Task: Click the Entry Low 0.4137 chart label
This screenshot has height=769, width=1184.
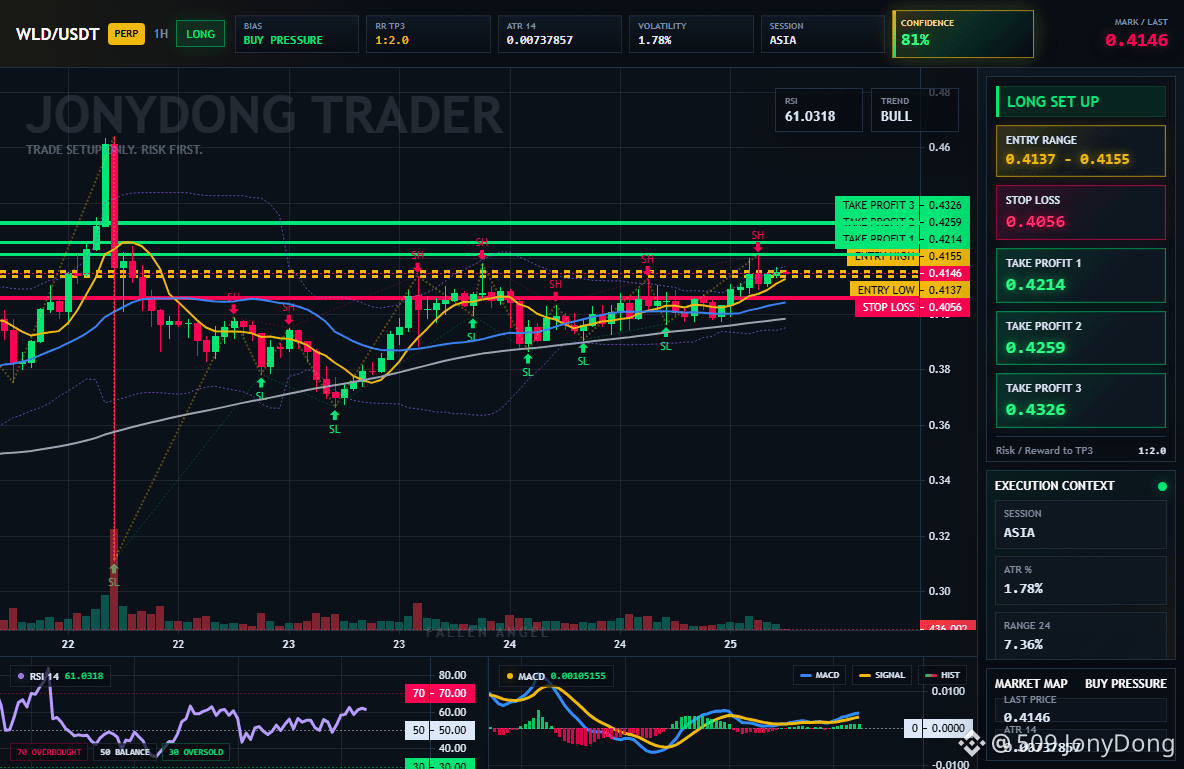Action: pyautogui.click(x=909, y=290)
